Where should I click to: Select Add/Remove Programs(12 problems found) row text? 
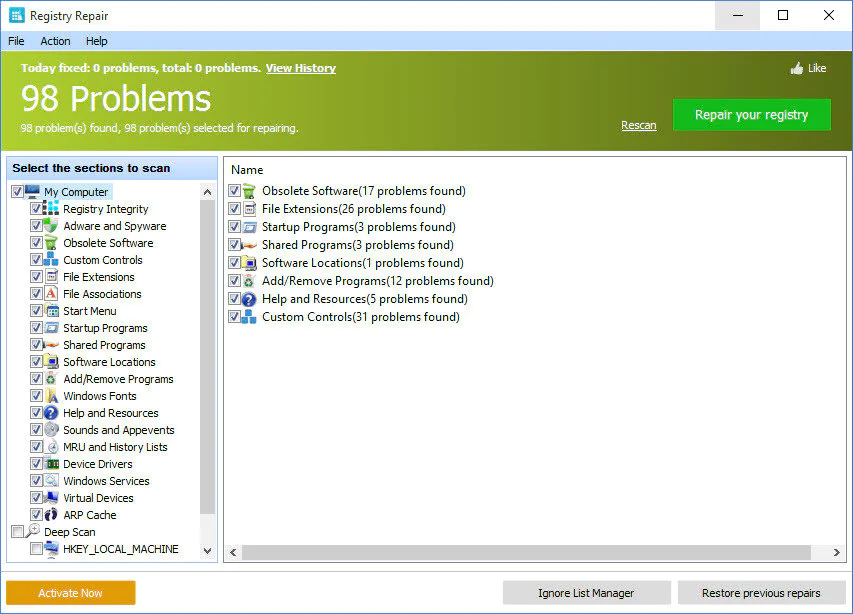pos(378,281)
